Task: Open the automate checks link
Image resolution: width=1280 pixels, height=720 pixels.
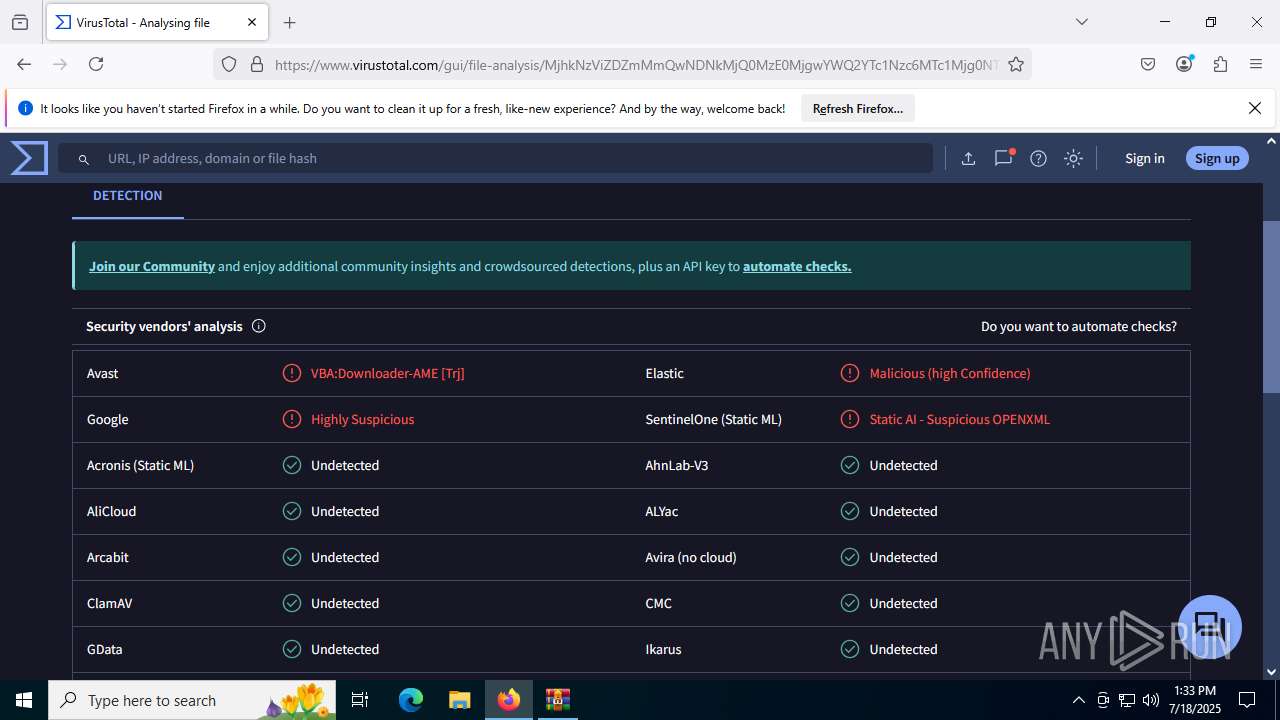Action: [797, 266]
